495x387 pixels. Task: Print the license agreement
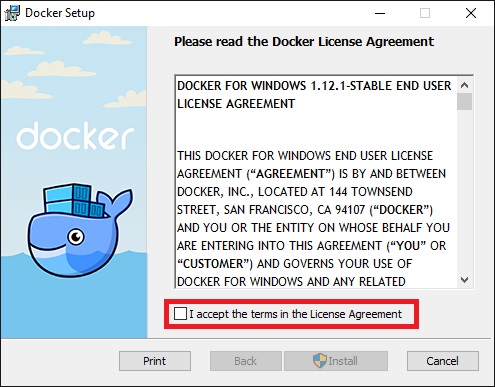point(155,361)
